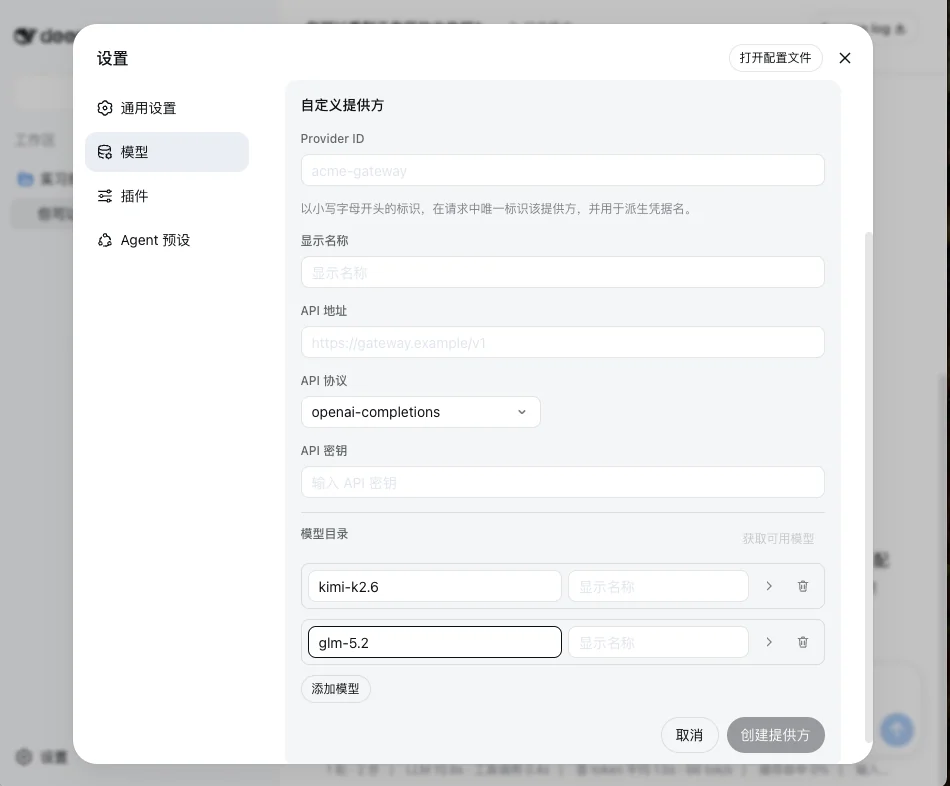This screenshot has width=950, height=786.
Task: Click the 设置 dialog title
Action: click(113, 58)
